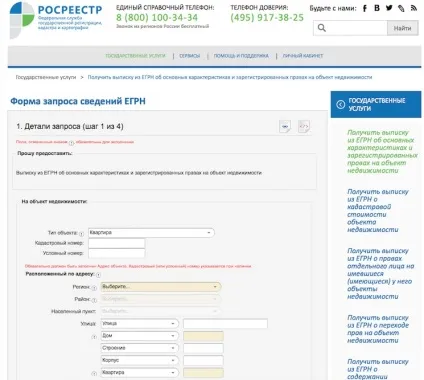Open sidebar link about переходе прав на объект
This screenshot has height=380, width=424.
(x=378, y=329)
